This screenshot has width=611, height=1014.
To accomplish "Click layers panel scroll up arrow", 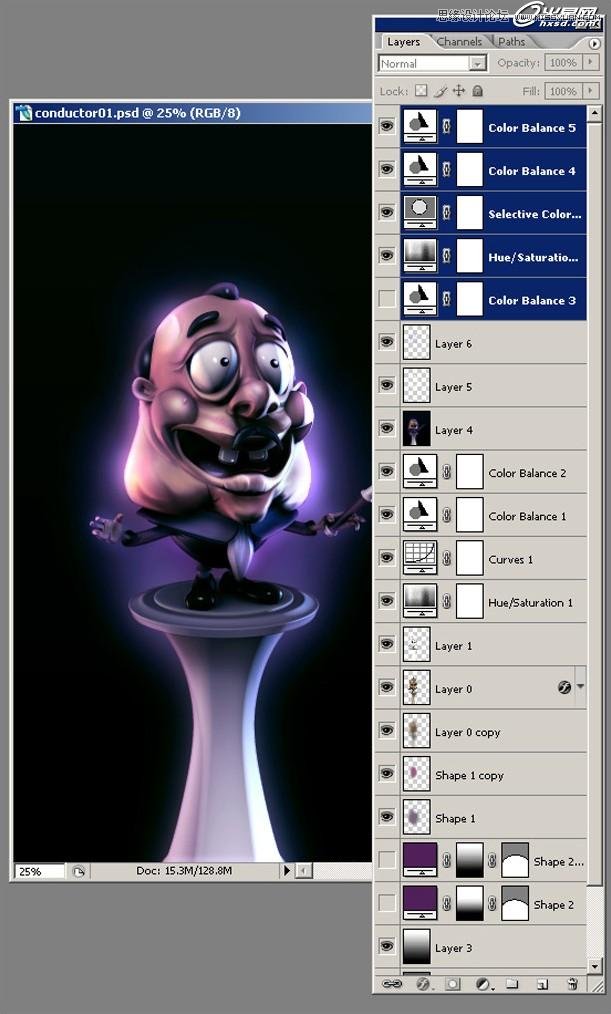I will pyautogui.click(x=595, y=113).
